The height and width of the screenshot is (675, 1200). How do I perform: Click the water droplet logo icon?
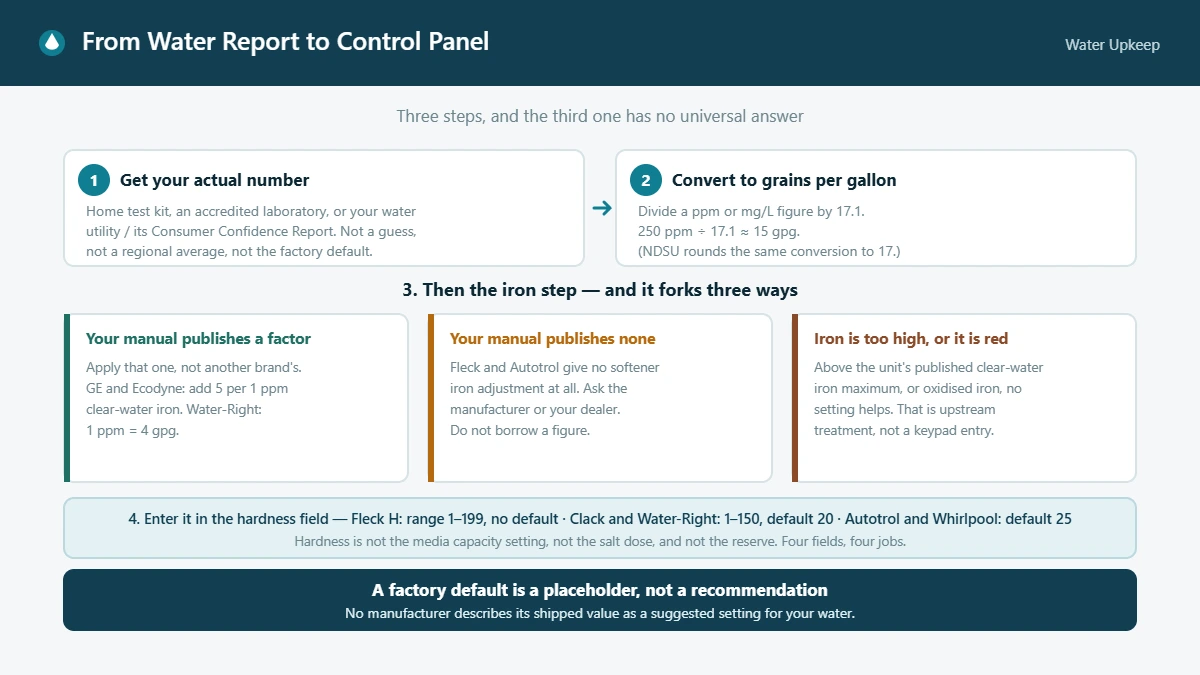51,42
